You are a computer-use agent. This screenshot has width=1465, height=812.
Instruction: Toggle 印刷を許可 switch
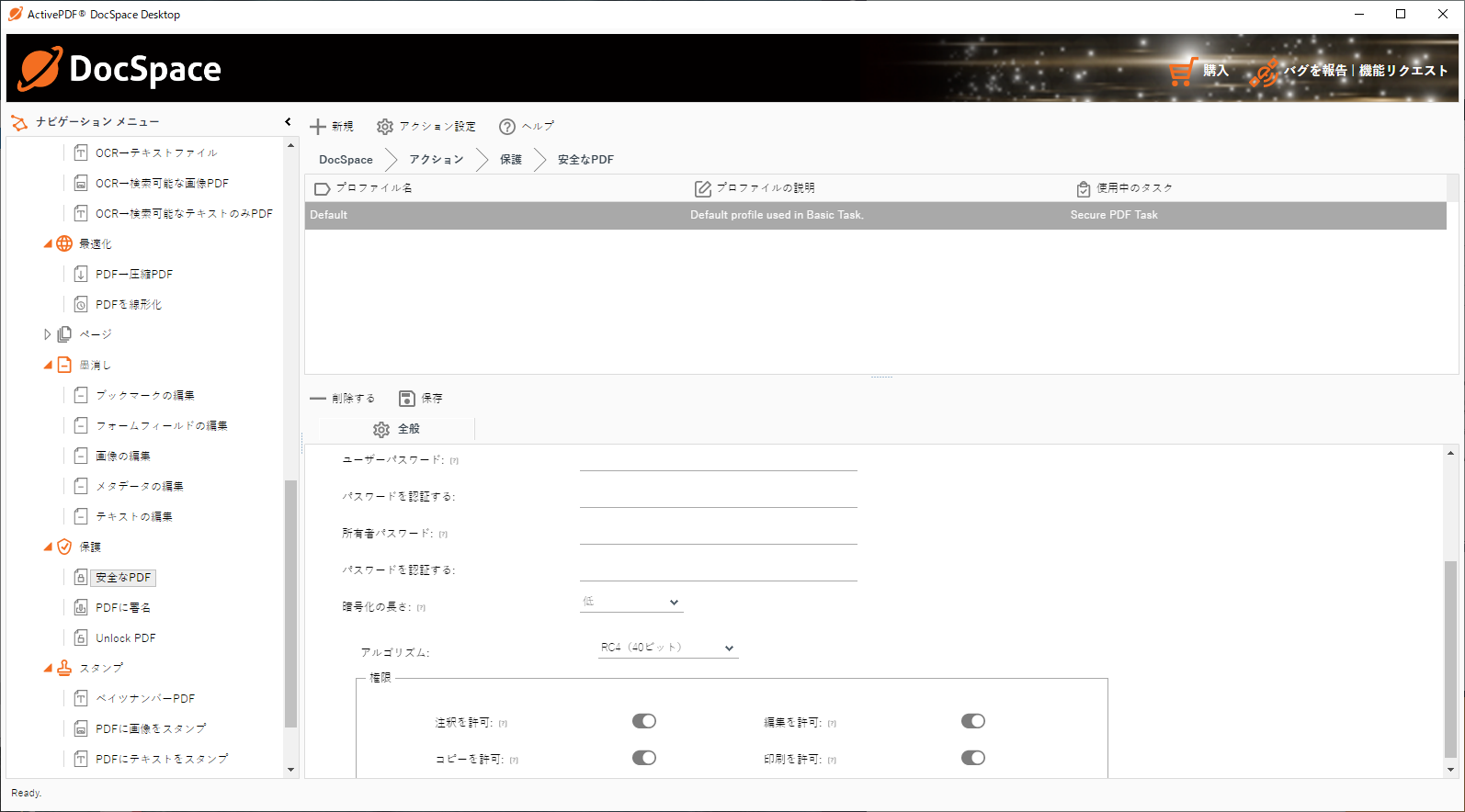[973, 758]
